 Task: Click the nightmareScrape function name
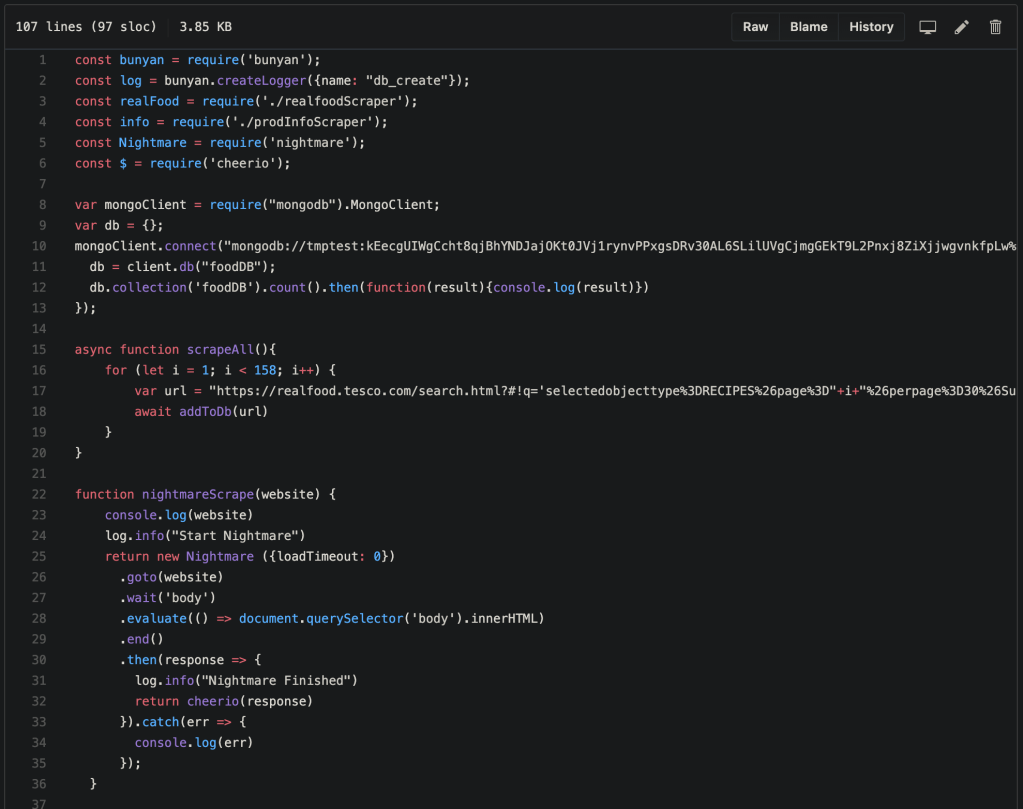(x=198, y=494)
